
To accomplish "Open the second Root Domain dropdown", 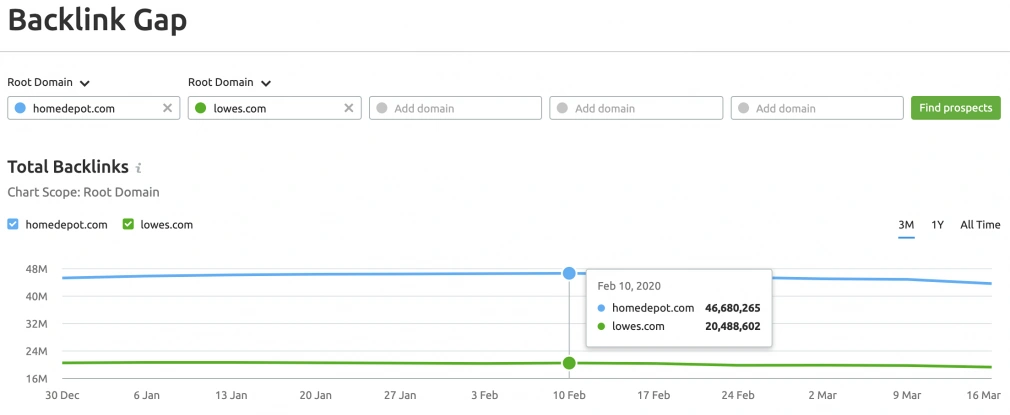I will point(229,82).
